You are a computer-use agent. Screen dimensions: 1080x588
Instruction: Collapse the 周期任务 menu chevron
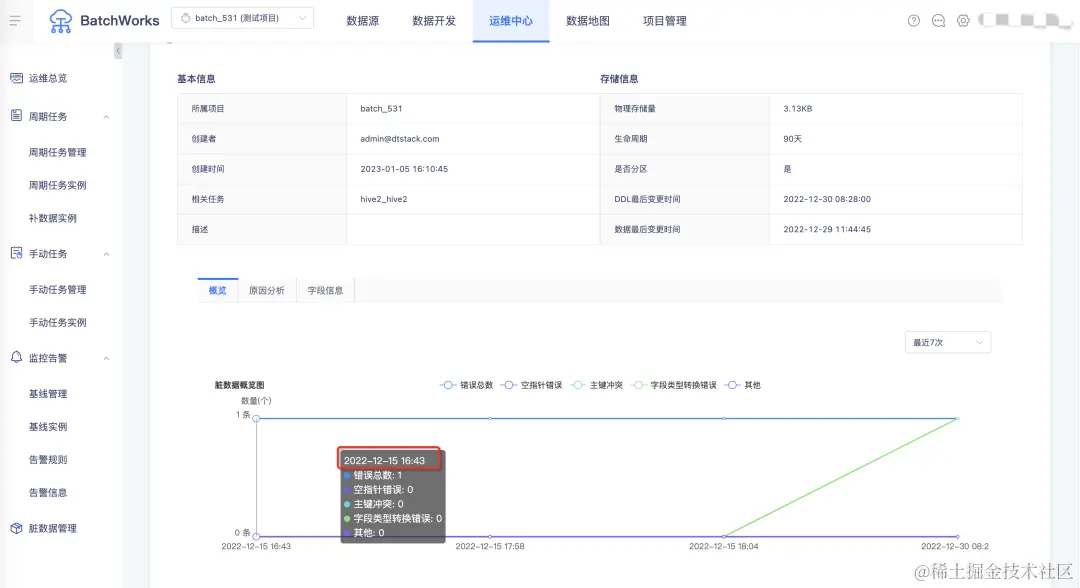[107, 117]
